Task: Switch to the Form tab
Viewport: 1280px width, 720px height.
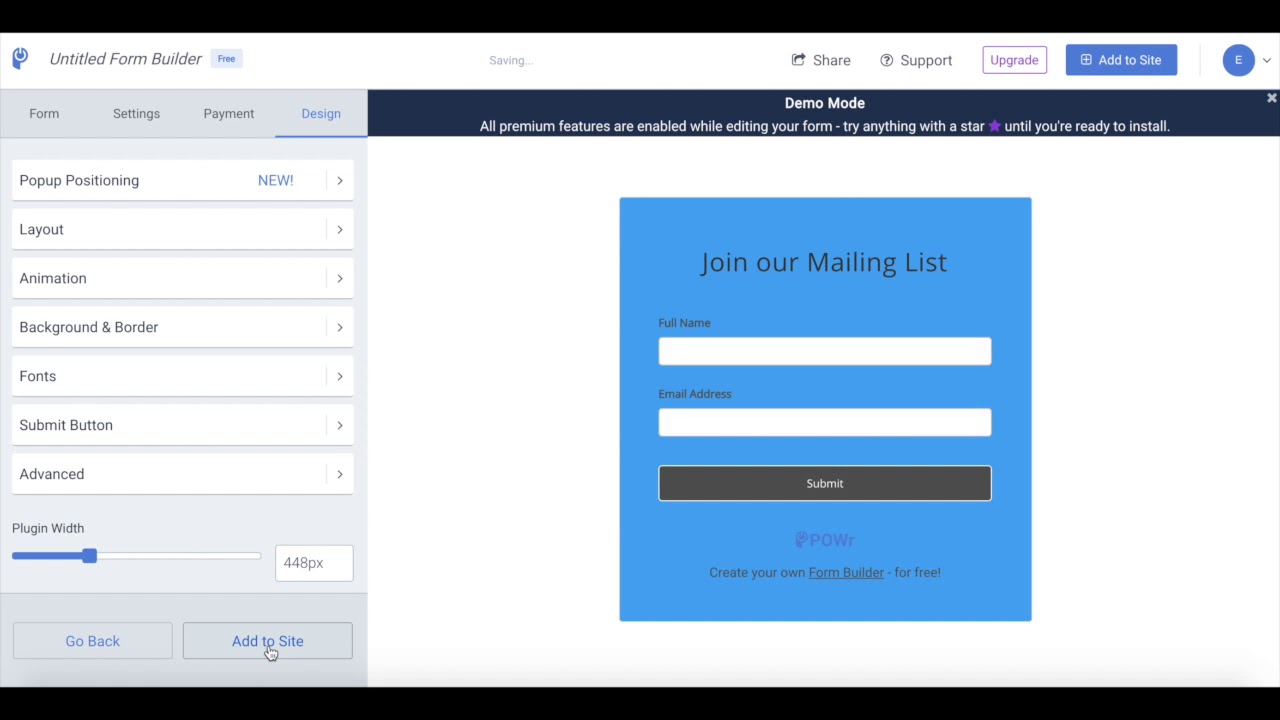Action: click(44, 114)
